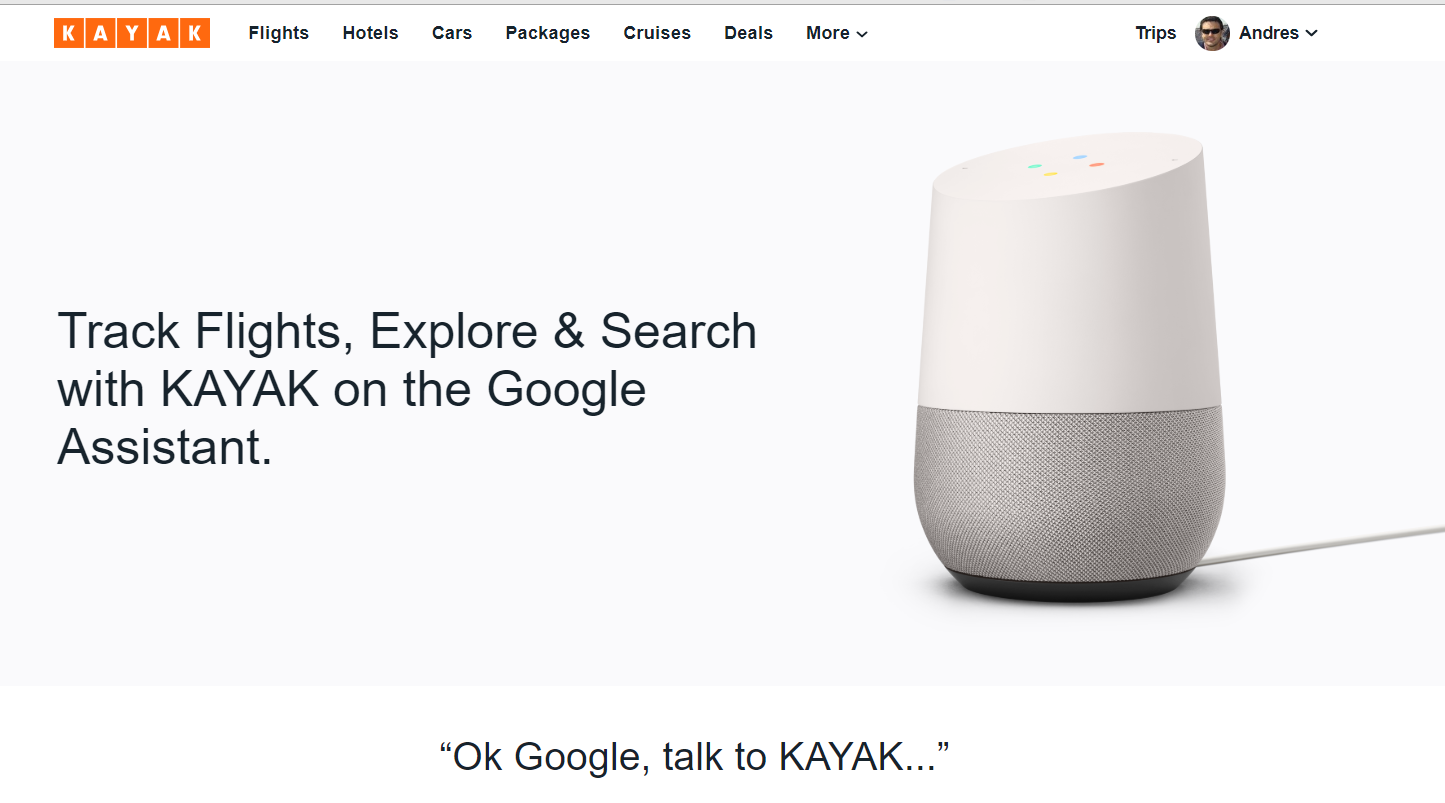Click the chevron arrow beside More
Viewport: 1445px width, 803px height.
point(862,34)
